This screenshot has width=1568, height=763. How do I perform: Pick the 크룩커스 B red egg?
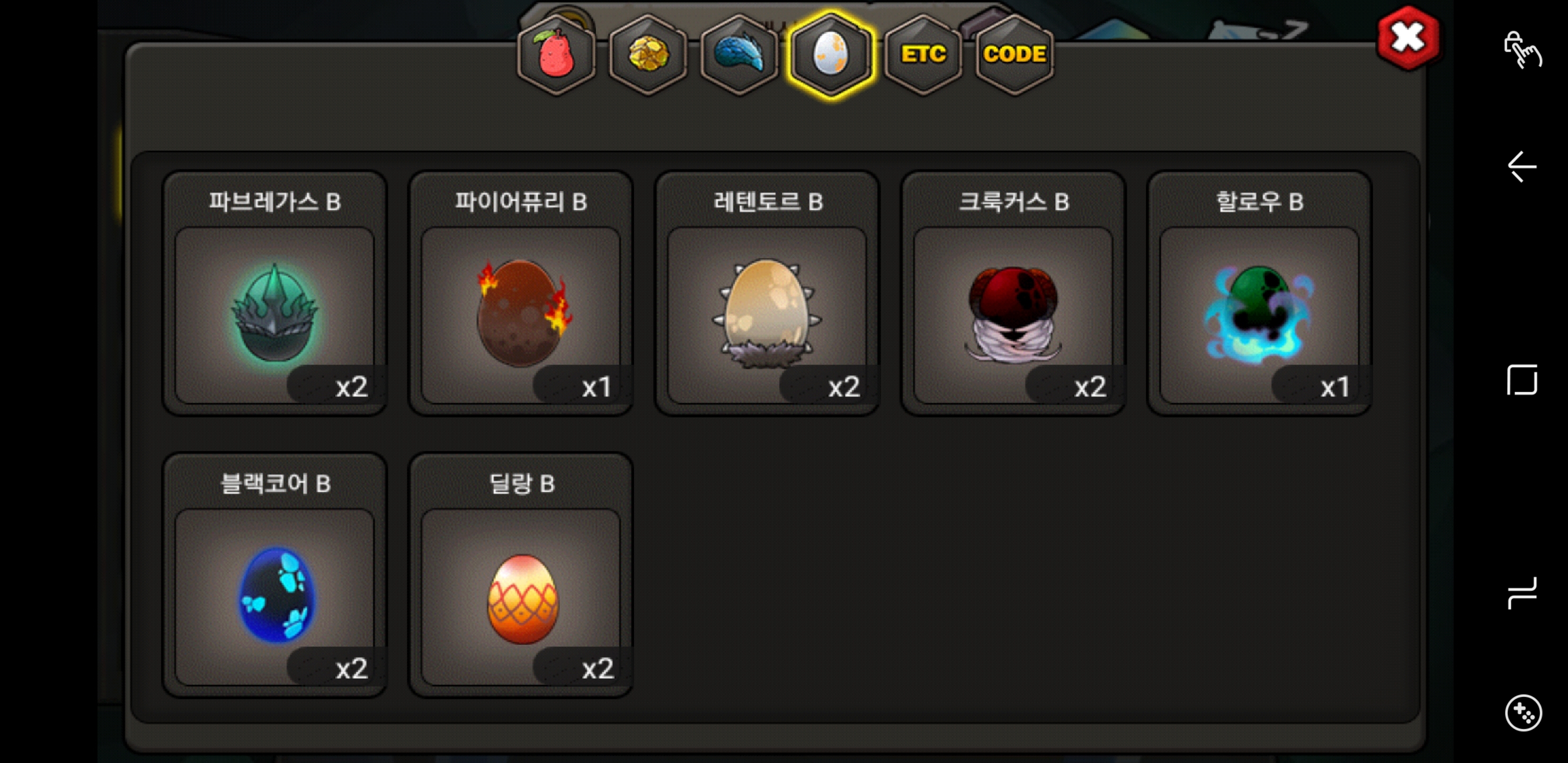tap(1013, 294)
